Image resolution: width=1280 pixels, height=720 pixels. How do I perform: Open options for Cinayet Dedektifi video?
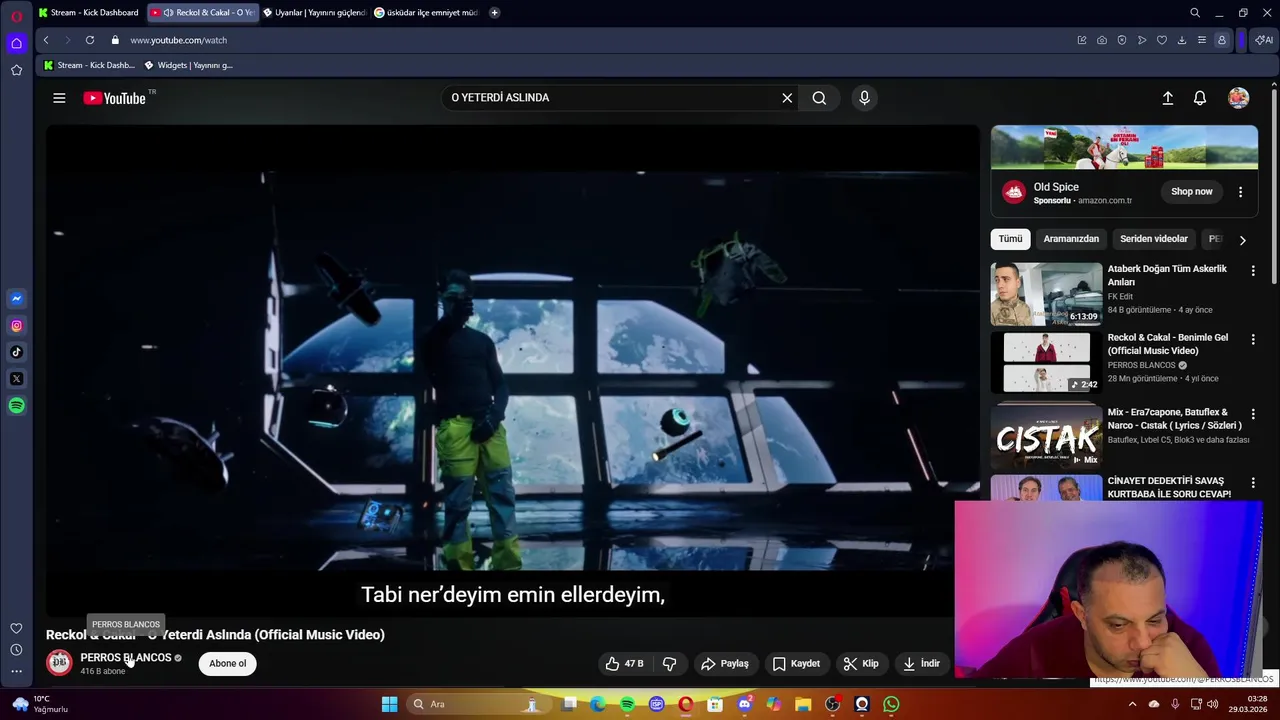(x=1252, y=483)
